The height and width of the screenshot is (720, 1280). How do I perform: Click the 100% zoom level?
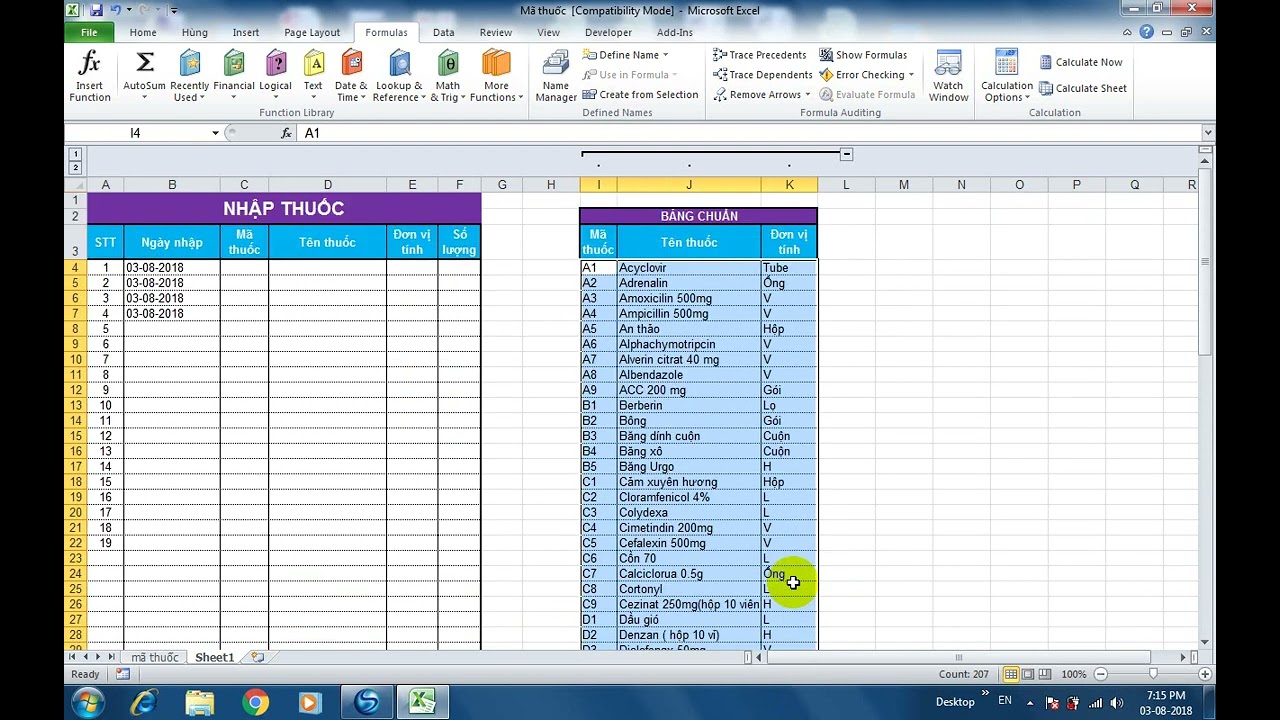(x=1074, y=674)
